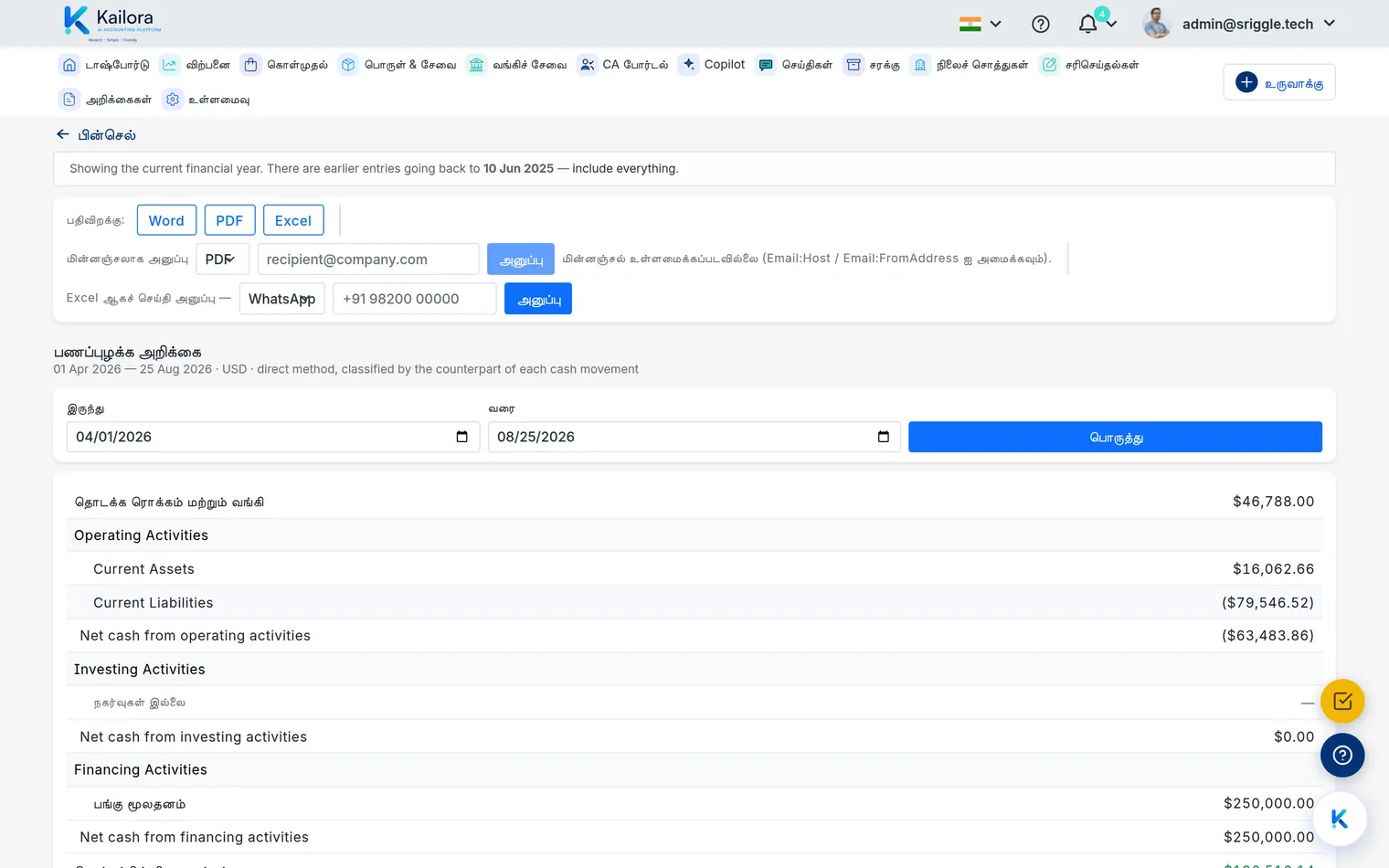Click the yellow task checklist floating button

tap(1342, 702)
